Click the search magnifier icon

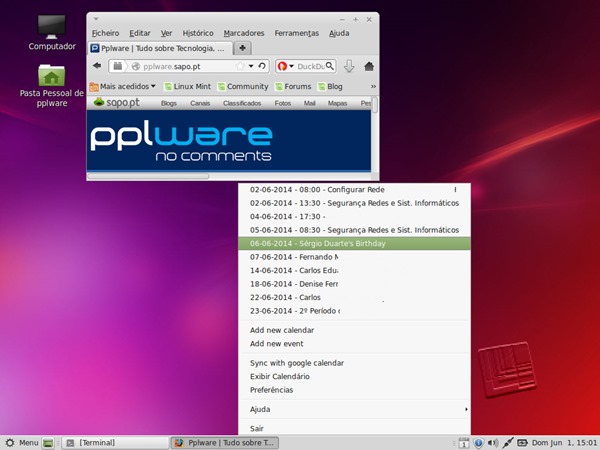point(330,66)
